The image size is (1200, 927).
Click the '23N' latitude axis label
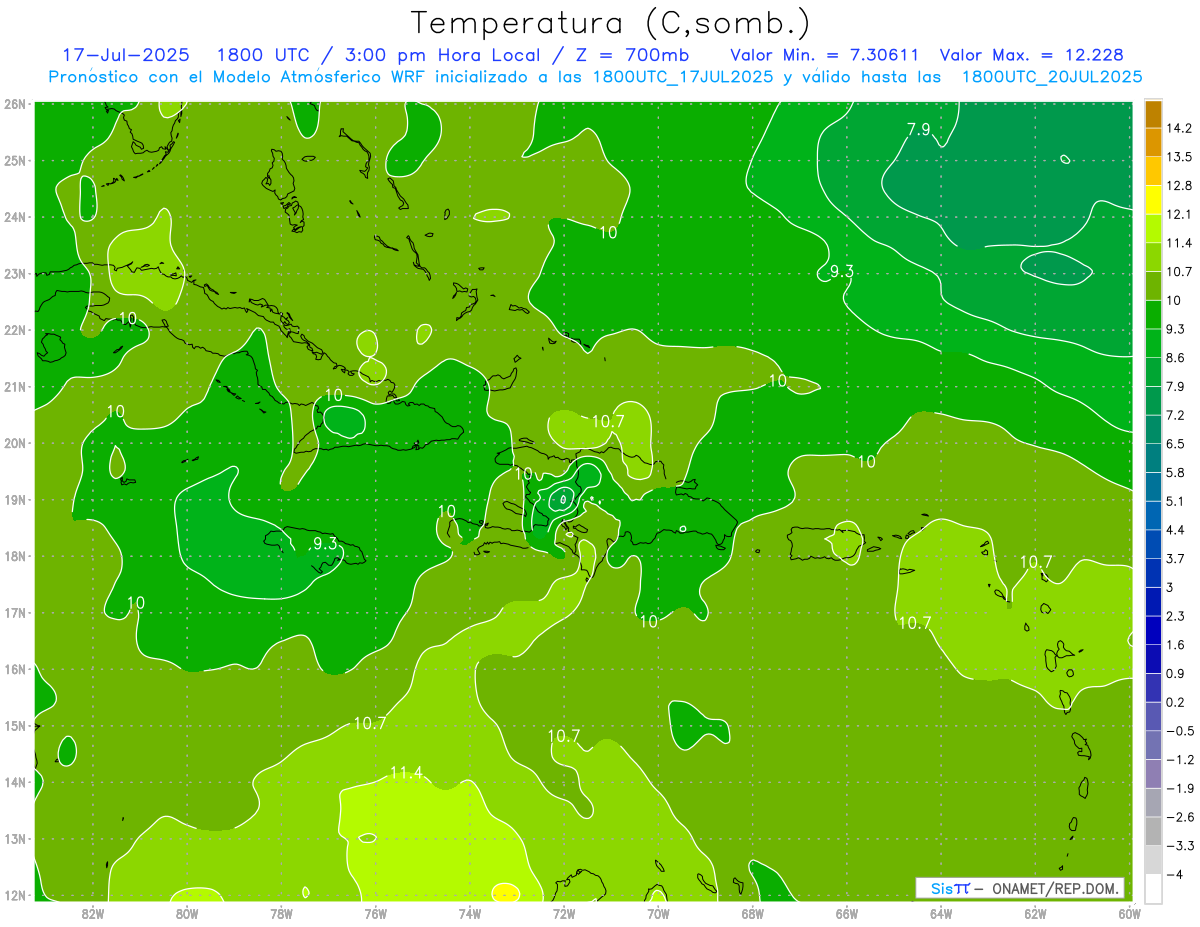click(14, 274)
